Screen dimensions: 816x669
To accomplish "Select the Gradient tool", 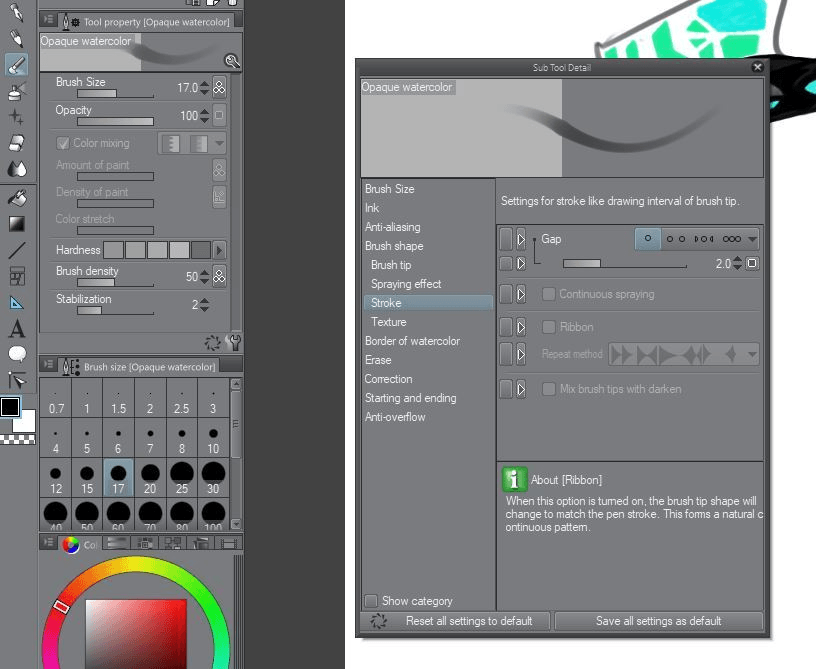I will [17, 224].
